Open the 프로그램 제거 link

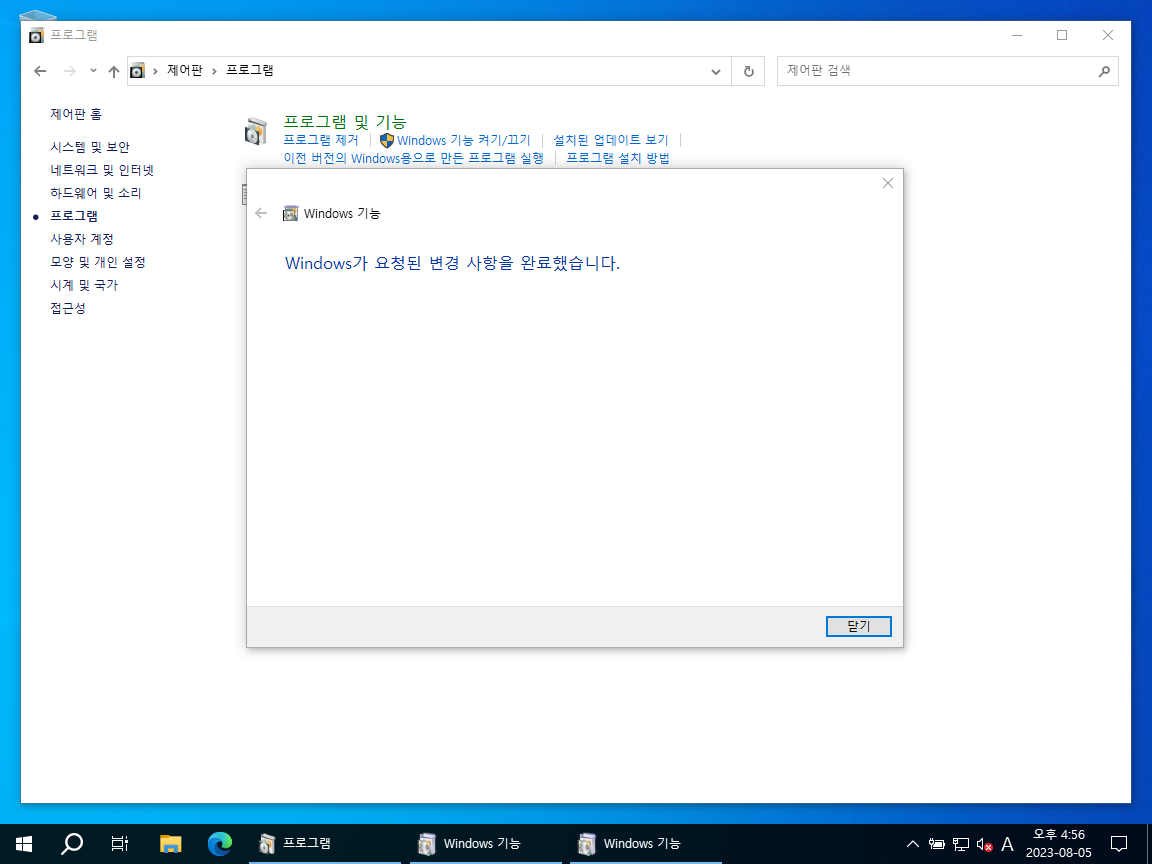pyautogui.click(x=321, y=140)
